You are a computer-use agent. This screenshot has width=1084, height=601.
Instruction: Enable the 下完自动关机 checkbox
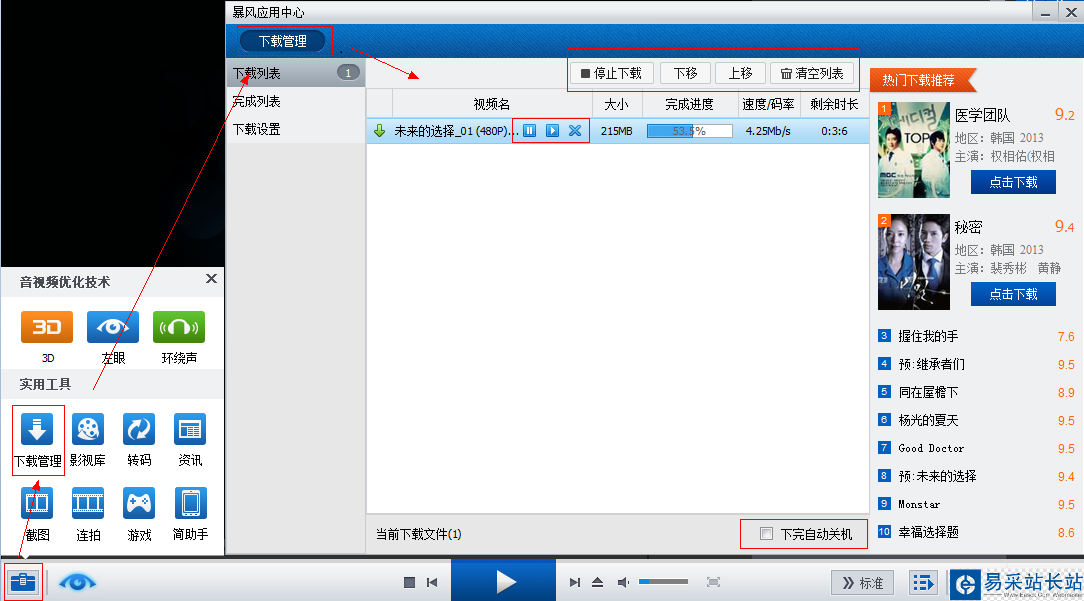[x=766, y=533]
